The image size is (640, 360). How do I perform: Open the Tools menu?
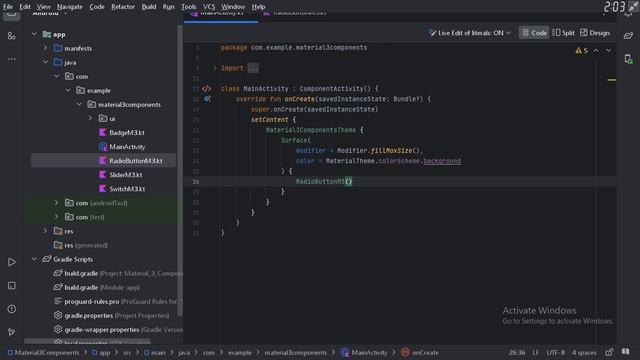(x=189, y=7)
